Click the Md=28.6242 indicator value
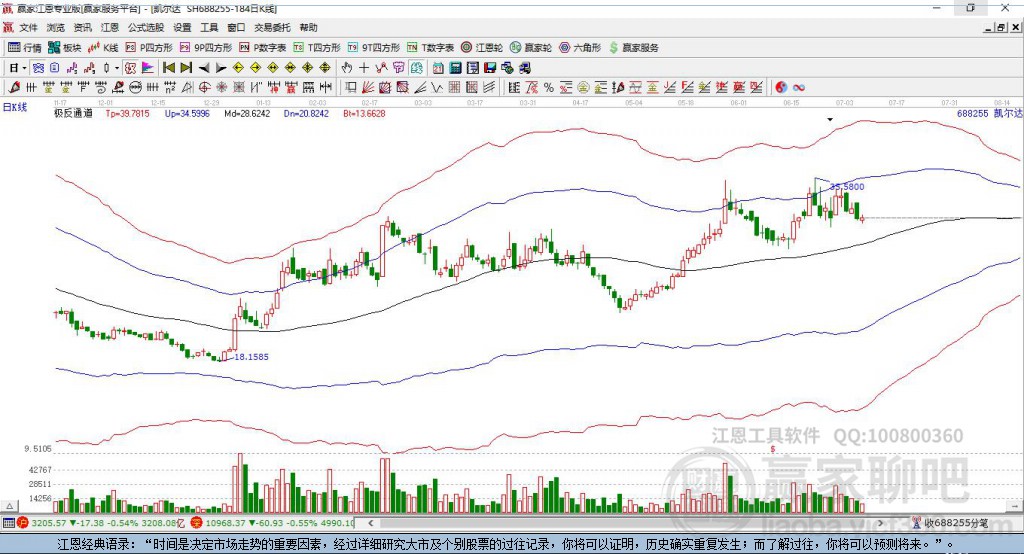Screen dimensions: 1024x554 (x=247, y=113)
